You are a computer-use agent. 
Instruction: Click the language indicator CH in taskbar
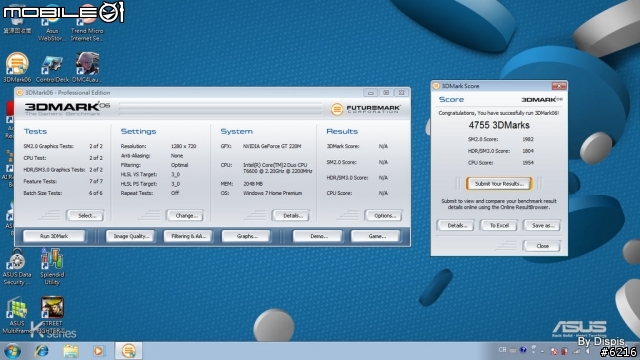pyautogui.click(x=502, y=350)
